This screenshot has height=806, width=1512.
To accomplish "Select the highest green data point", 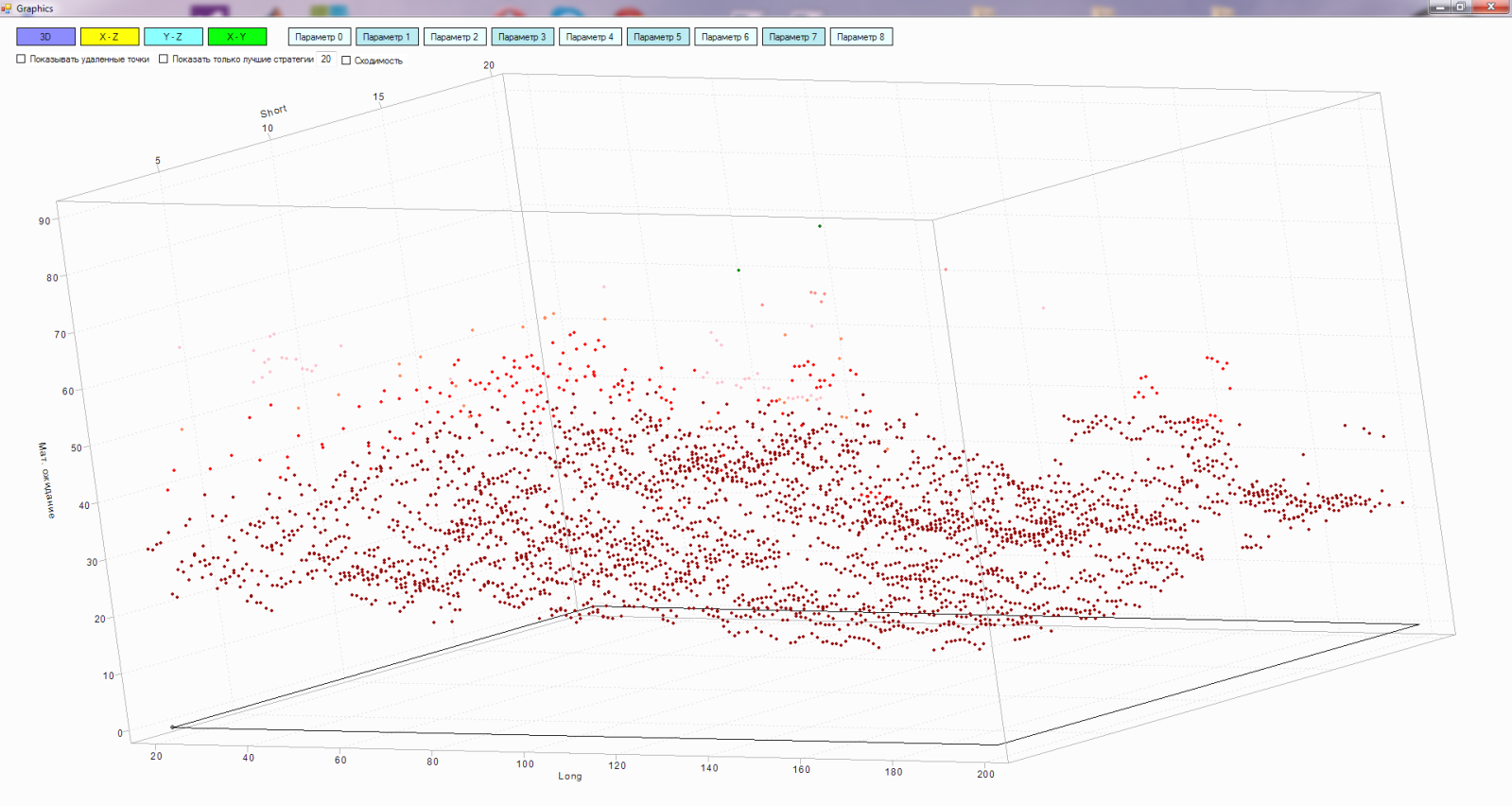I will coord(820,226).
